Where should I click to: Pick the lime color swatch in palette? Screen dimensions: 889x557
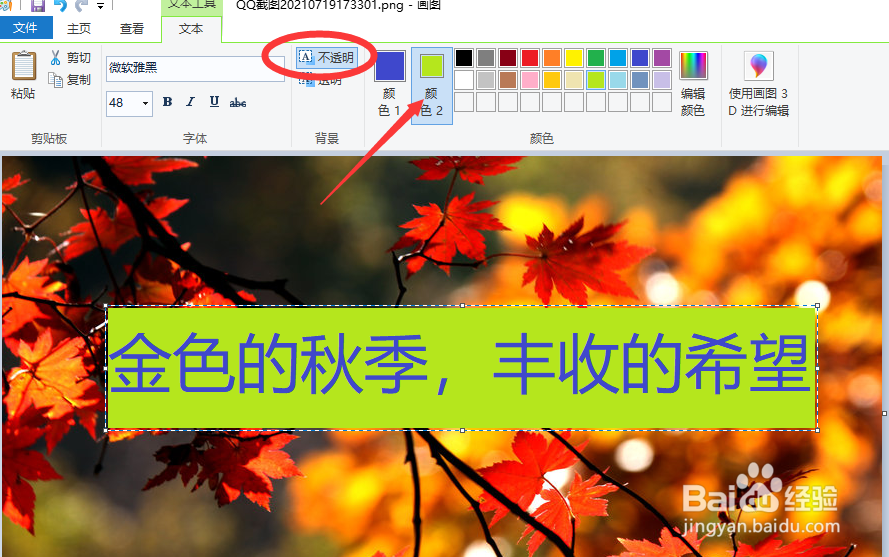(x=596, y=80)
